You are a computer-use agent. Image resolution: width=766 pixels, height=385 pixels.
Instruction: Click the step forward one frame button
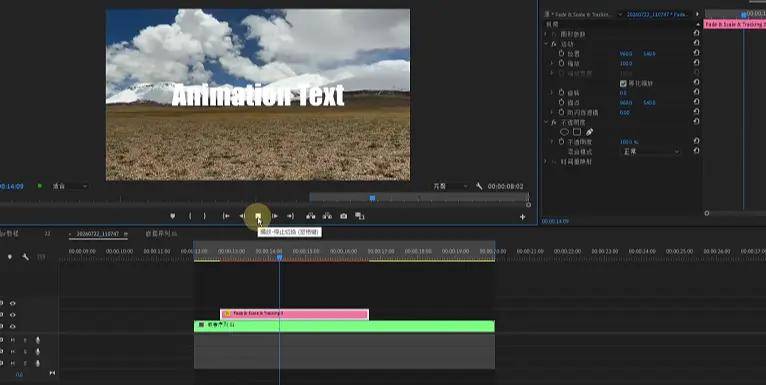point(275,216)
